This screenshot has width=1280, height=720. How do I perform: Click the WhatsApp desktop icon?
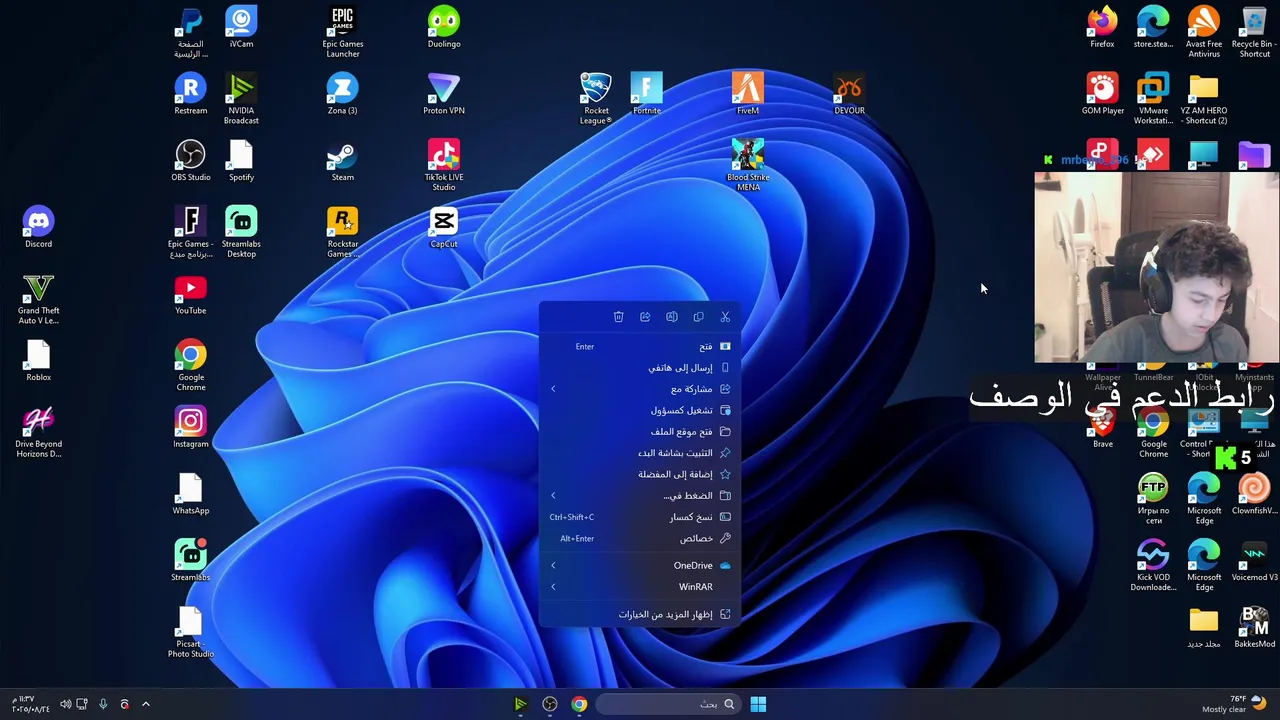point(190,494)
